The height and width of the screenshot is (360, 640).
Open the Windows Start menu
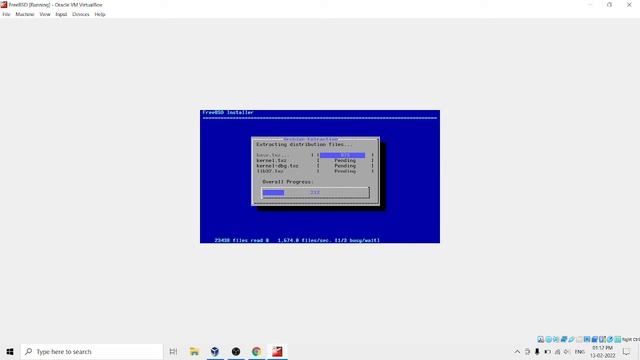tap(10, 351)
